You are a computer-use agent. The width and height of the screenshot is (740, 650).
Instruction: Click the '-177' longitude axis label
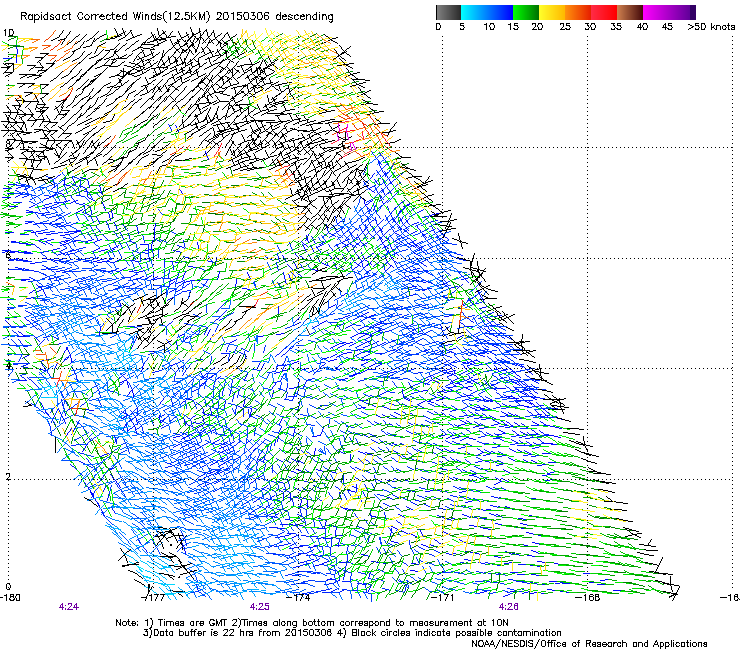click(153, 598)
